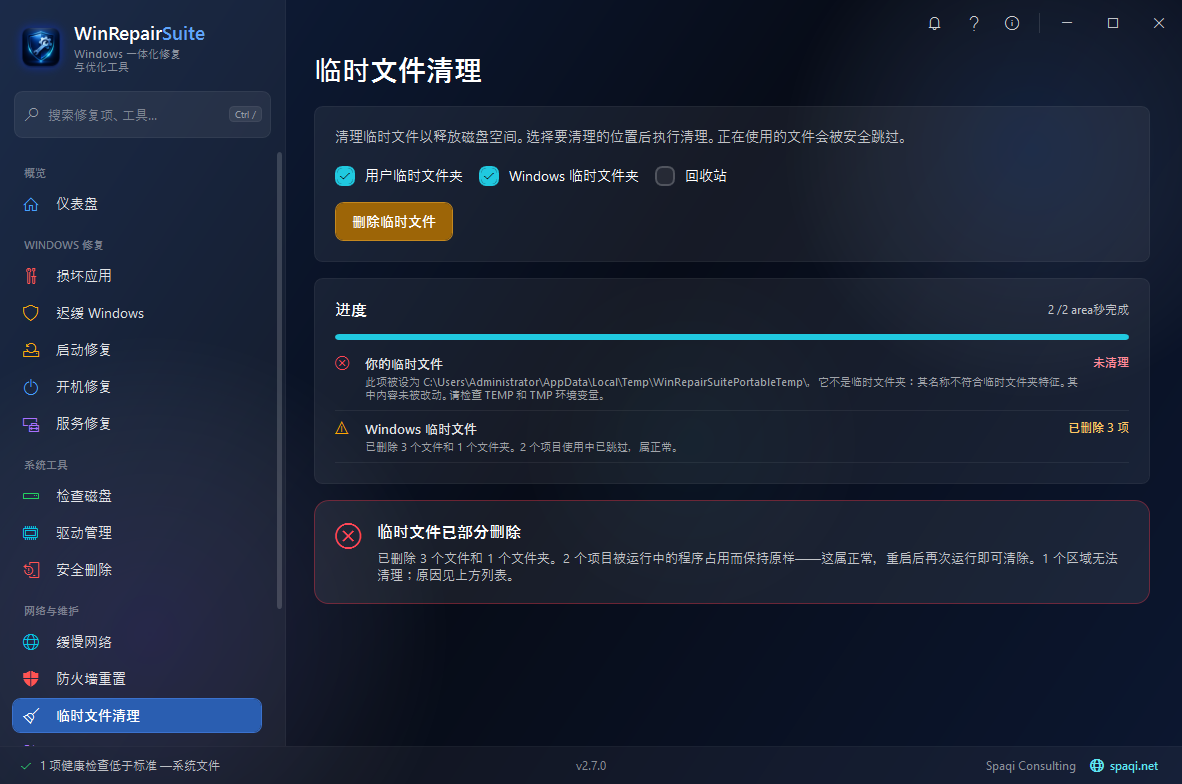Click the 临时文件已部分删除 heading
The height and width of the screenshot is (784, 1182).
click(x=449, y=532)
